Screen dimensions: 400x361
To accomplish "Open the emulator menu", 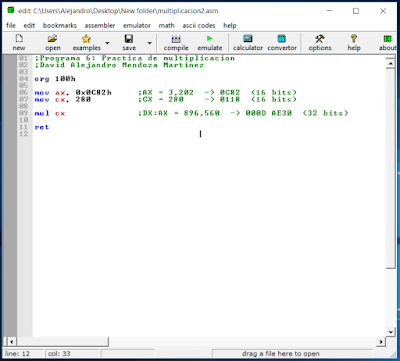I will click(x=137, y=25).
